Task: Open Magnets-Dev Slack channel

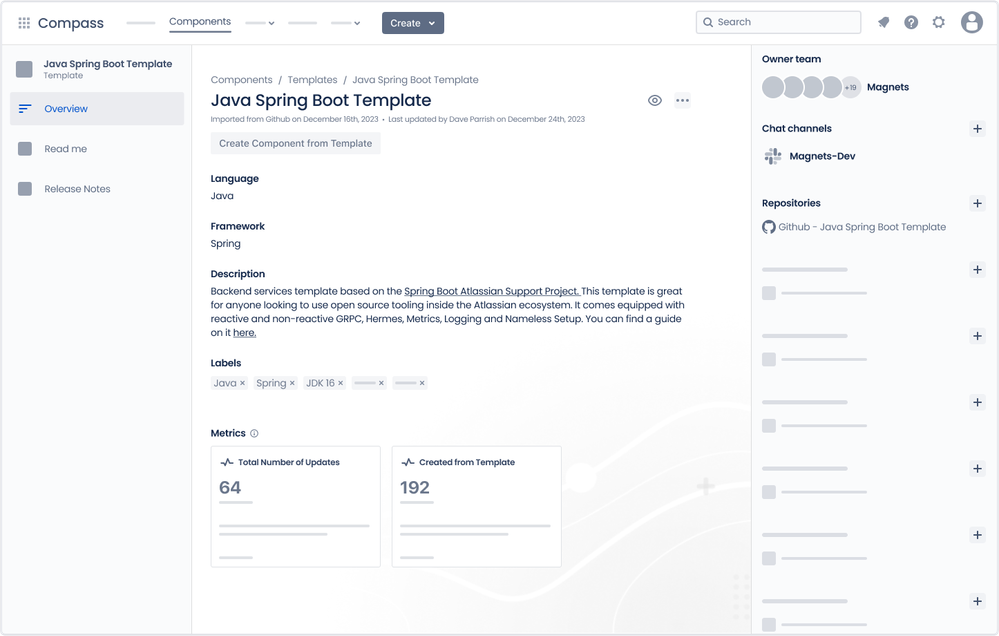Action: (x=822, y=156)
